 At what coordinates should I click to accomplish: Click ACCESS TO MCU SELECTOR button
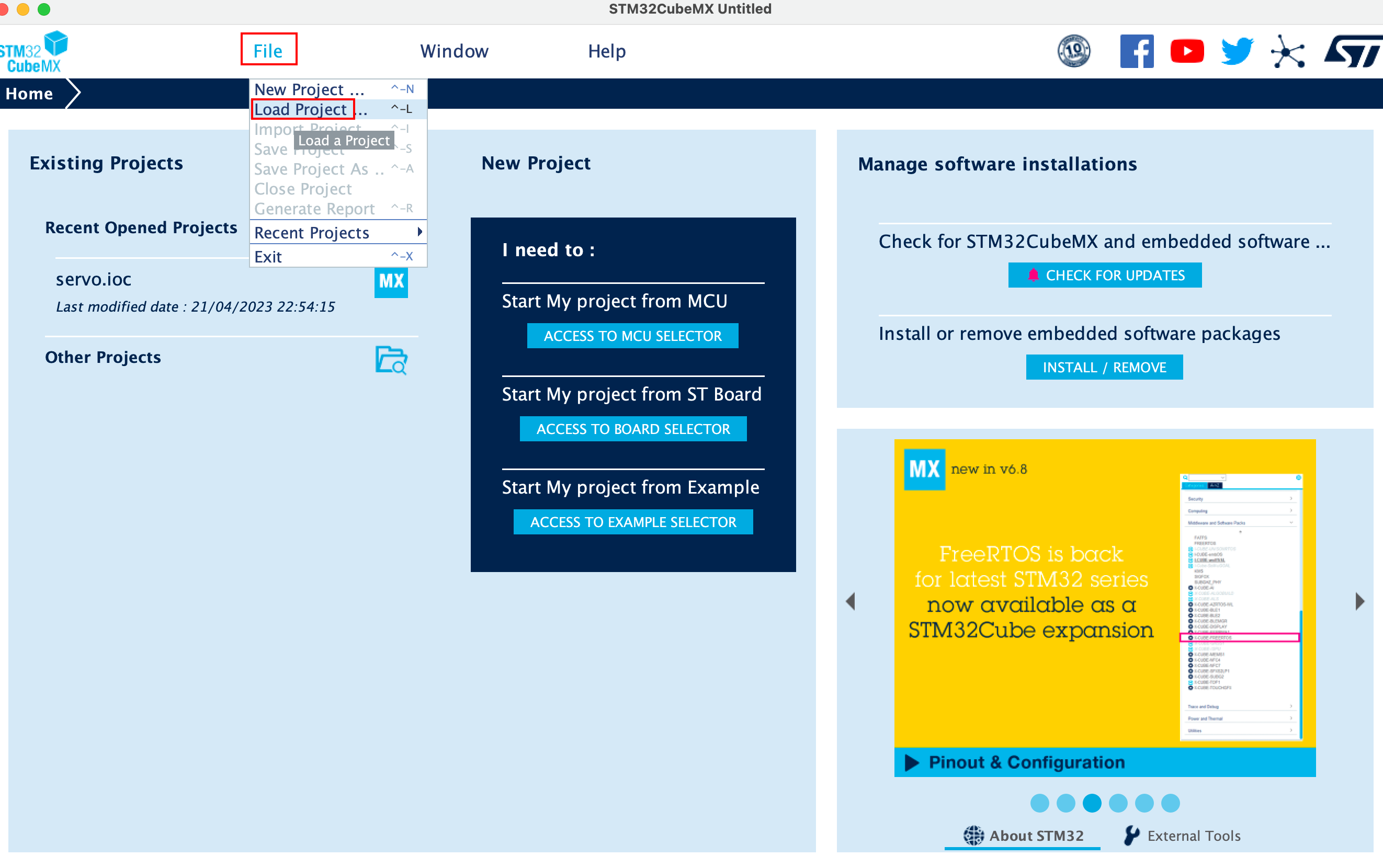coord(632,336)
